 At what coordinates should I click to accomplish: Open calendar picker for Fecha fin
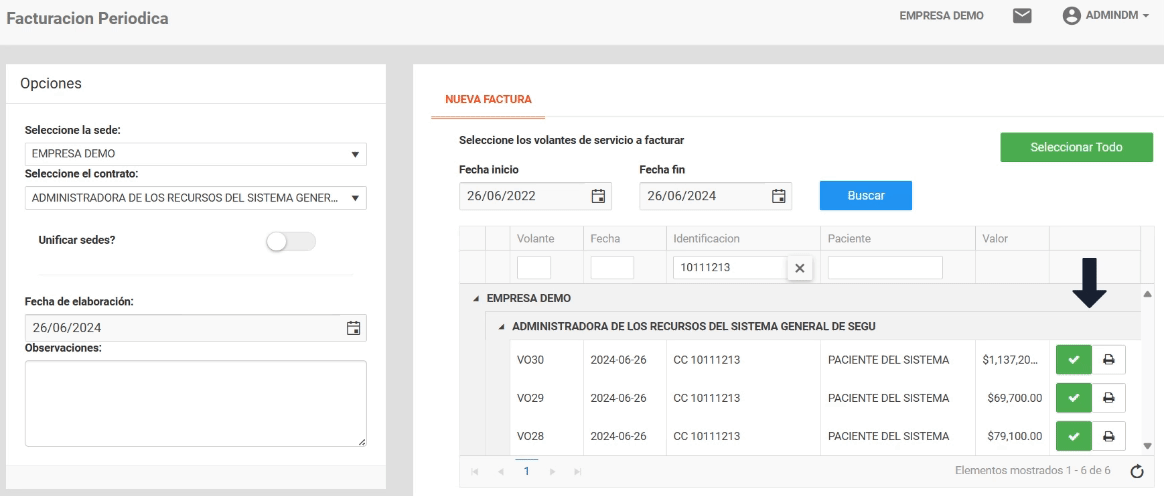tap(778, 196)
